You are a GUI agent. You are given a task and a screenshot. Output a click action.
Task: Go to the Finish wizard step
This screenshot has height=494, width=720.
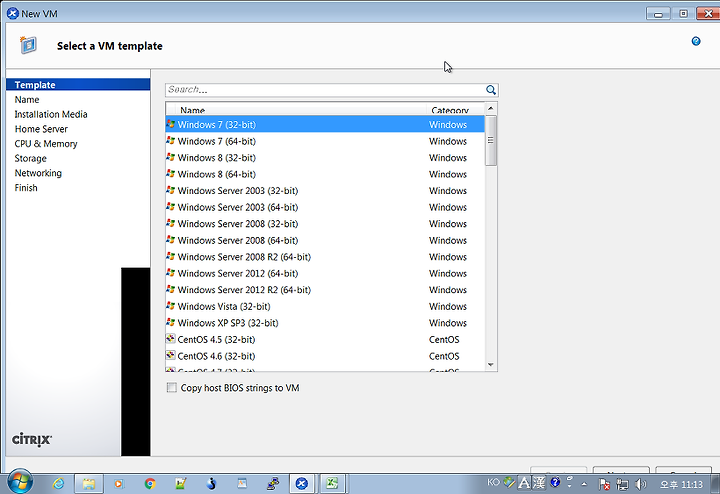(x=26, y=188)
